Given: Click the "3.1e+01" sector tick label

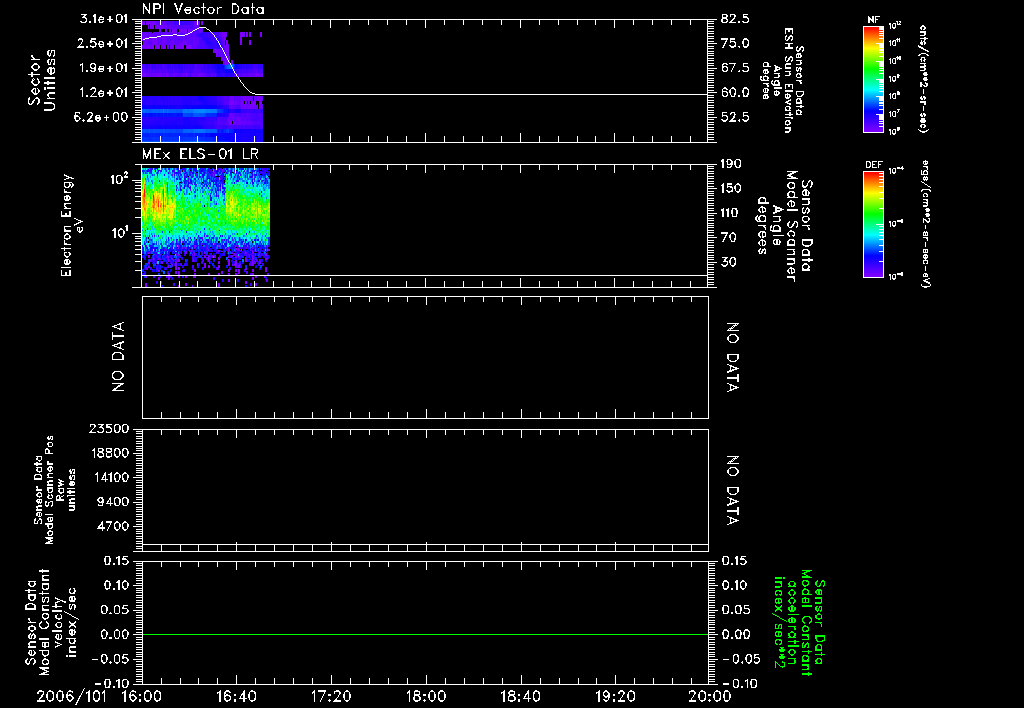Looking at the screenshot, I should click(103, 19).
